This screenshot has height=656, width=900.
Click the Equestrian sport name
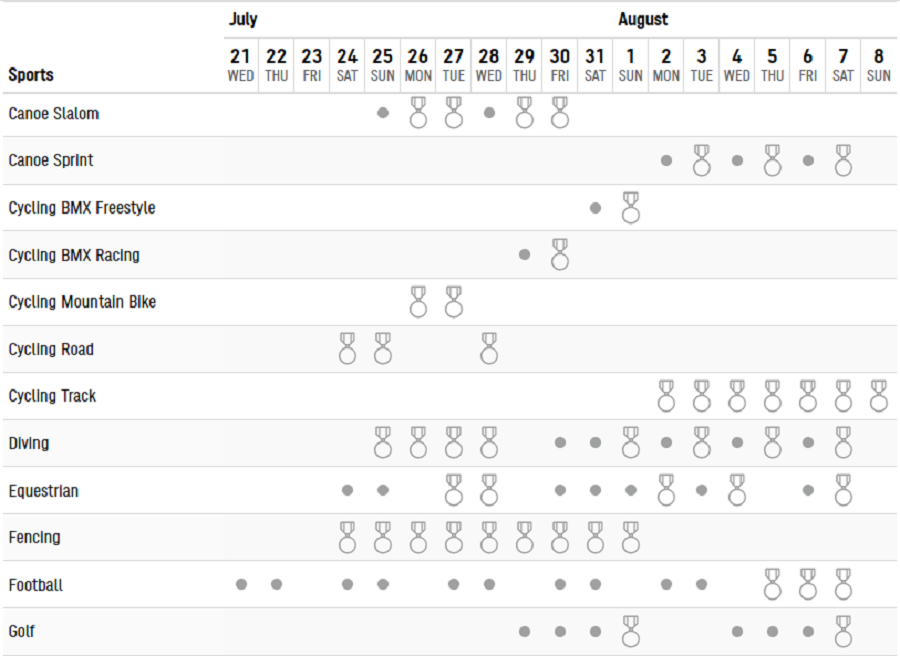point(44,491)
